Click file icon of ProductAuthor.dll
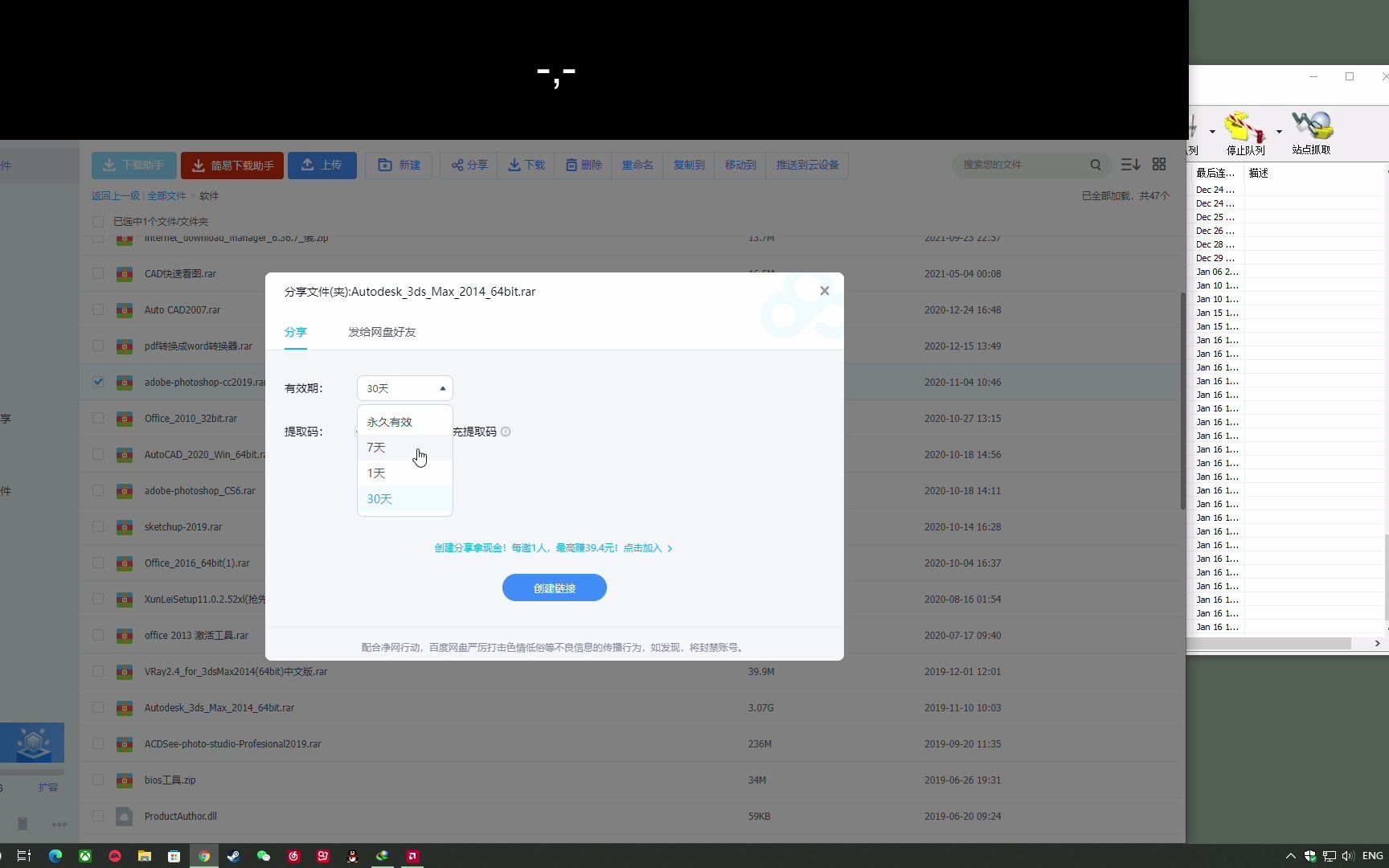The height and width of the screenshot is (868, 1389). [x=124, y=817]
